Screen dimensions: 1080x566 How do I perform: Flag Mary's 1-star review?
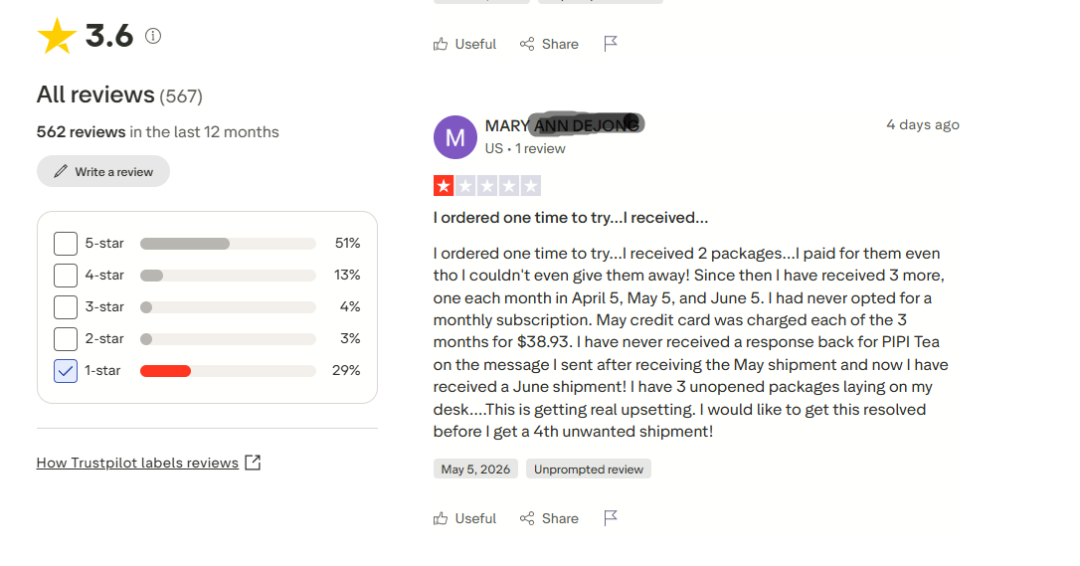coord(610,518)
